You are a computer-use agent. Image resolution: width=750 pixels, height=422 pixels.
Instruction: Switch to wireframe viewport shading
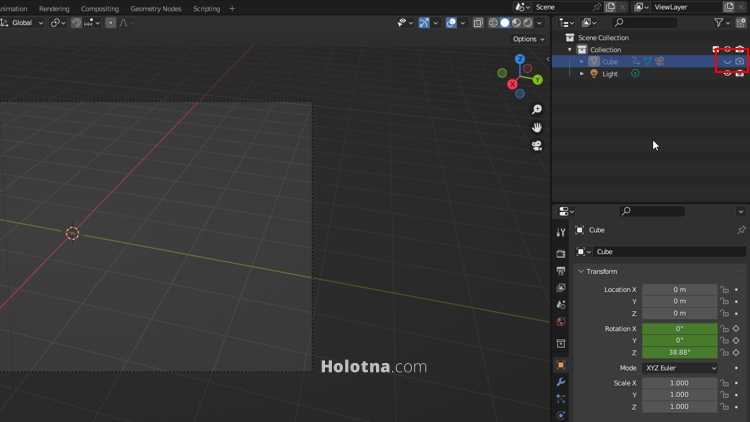point(493,22)
